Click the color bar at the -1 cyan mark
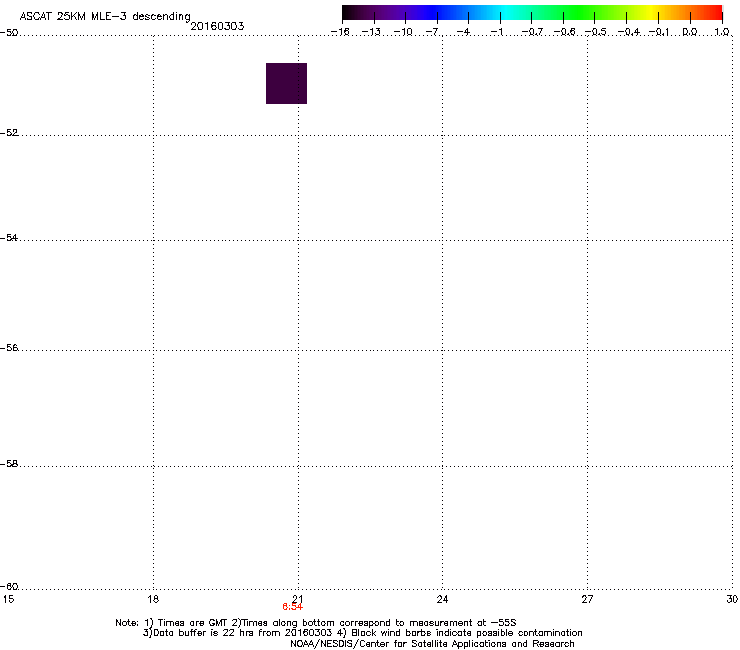The width and height of the screenshot is (740, 650). click(500, 13)
